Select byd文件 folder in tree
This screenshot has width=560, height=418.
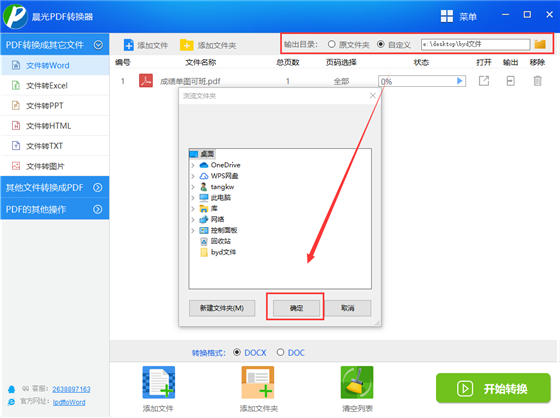(x=218, y=252)
